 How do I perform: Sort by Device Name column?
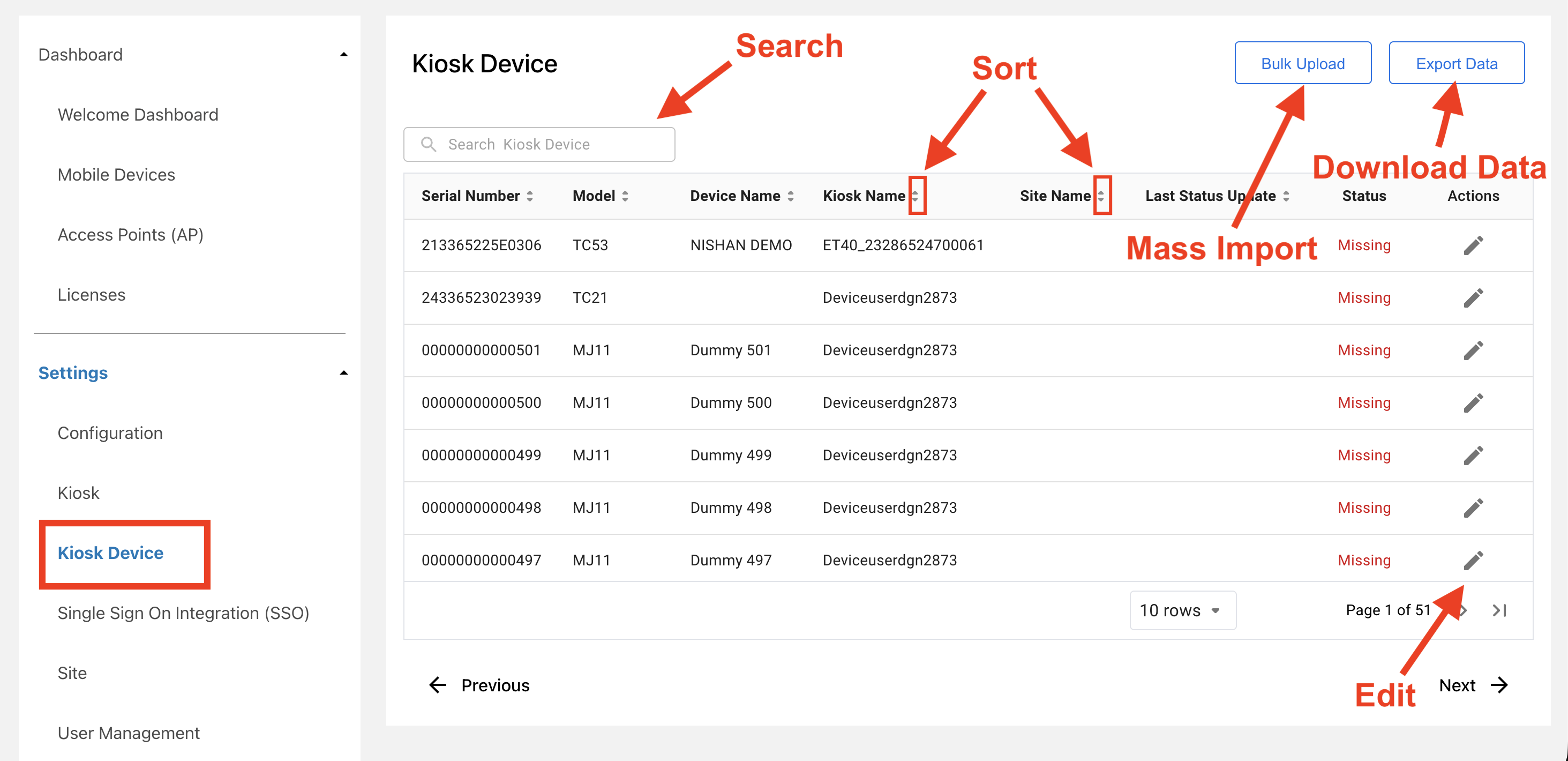[790, 196]
